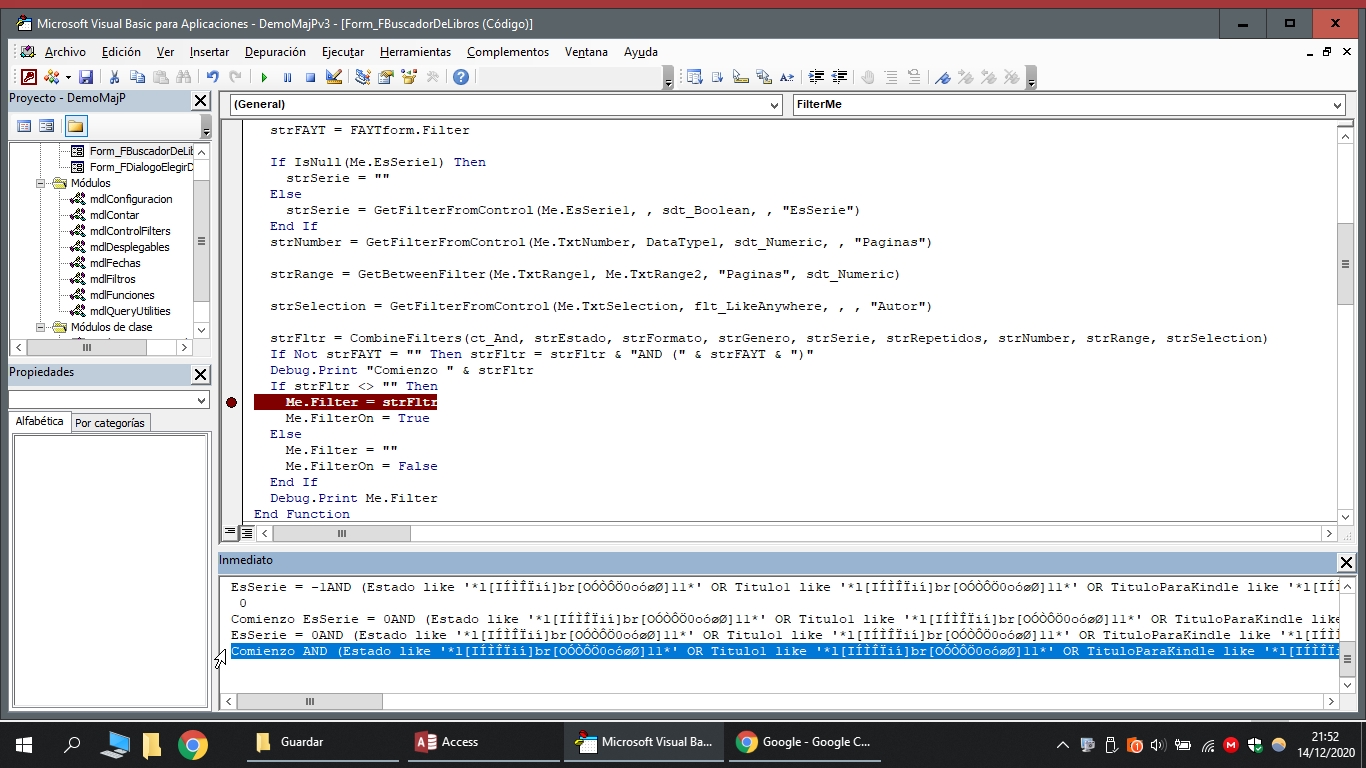This screenshot has height=768, width=1366.
Task: Switch to Full Module View button
Action: (x=246, y=533)
